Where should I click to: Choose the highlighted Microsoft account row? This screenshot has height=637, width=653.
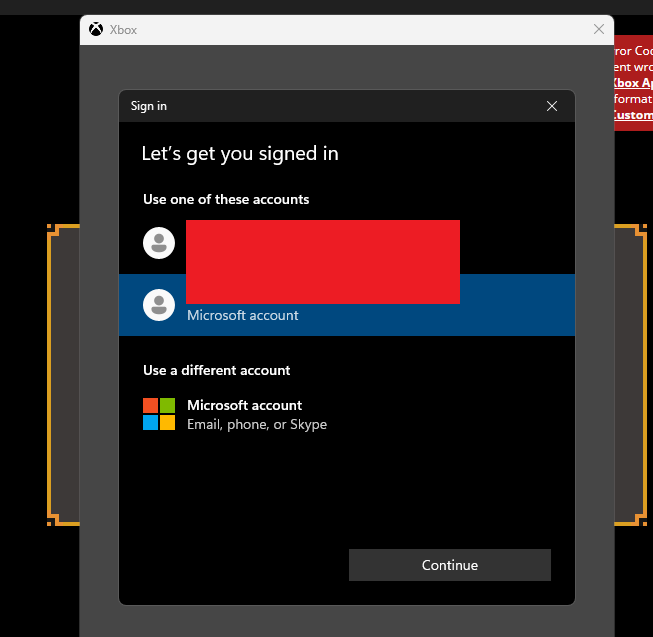(x=347, y=305)
